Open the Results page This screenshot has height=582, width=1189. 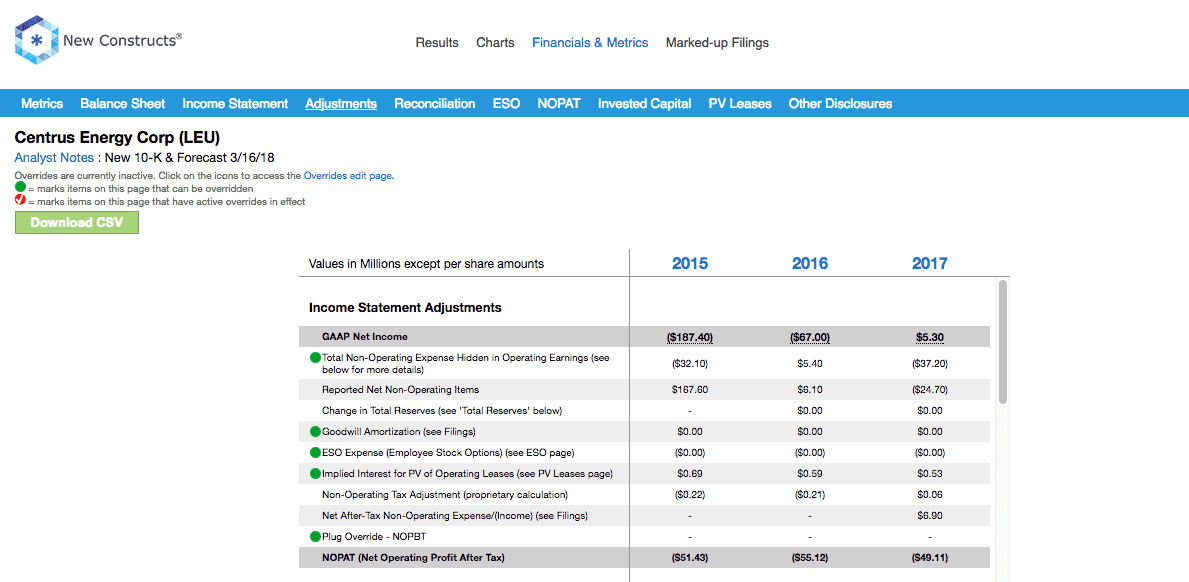437,43
